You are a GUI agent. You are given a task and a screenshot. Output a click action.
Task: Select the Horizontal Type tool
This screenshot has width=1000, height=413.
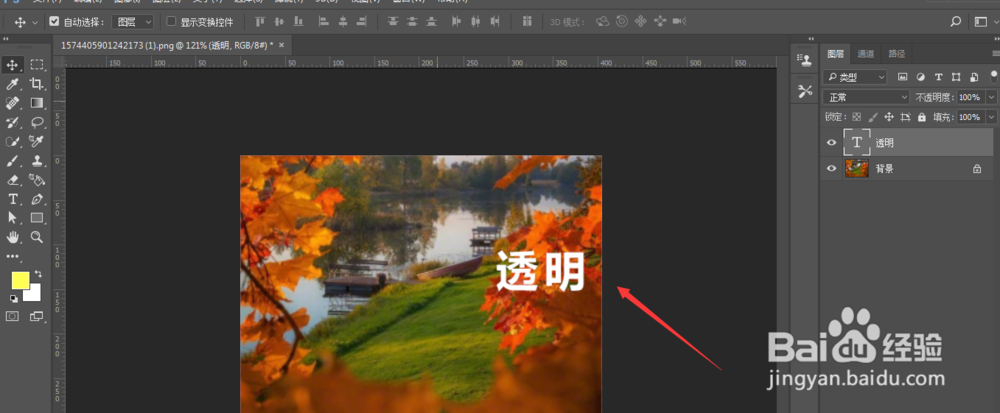pyautogui.click(x=12, y=199)
